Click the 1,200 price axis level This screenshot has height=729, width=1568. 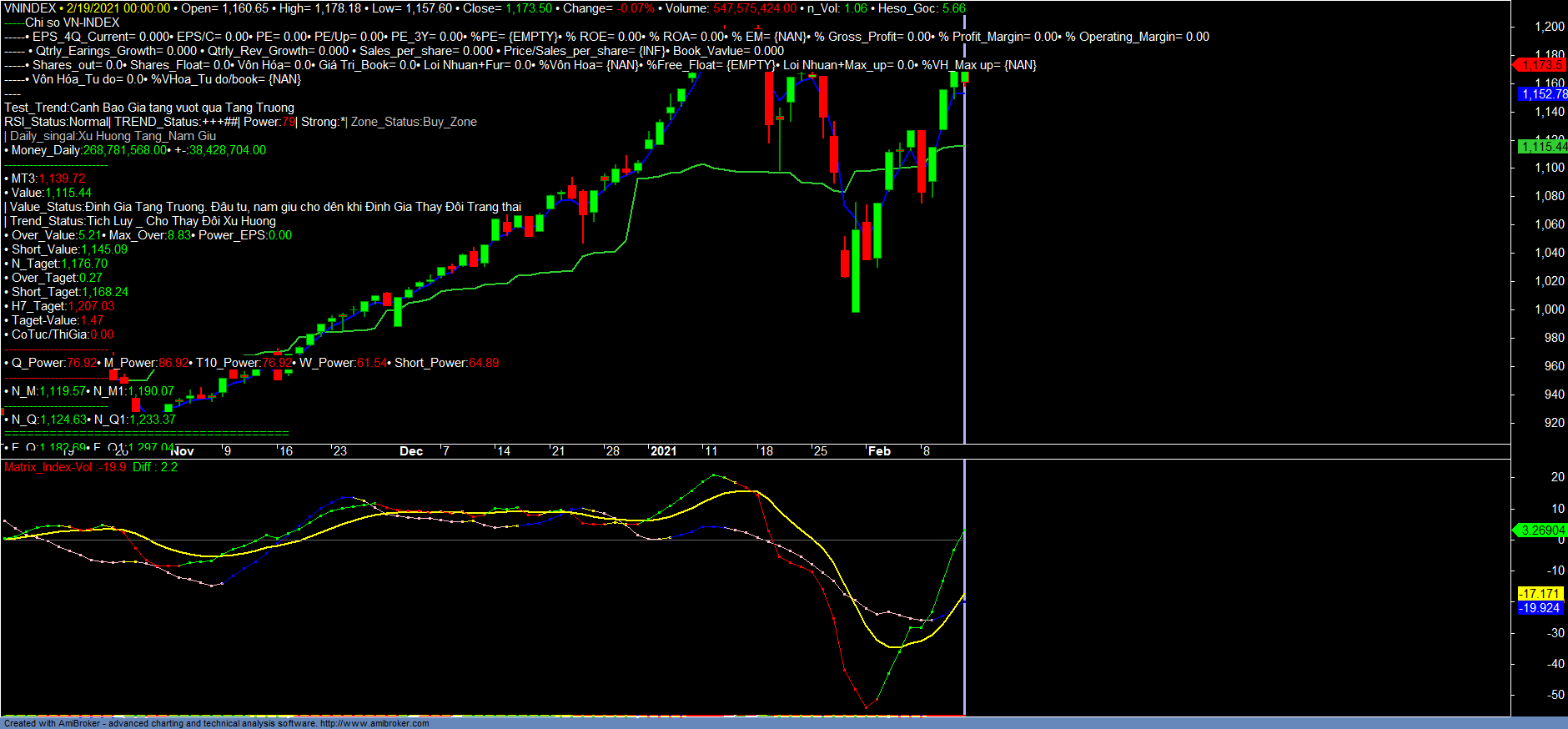1549,27
